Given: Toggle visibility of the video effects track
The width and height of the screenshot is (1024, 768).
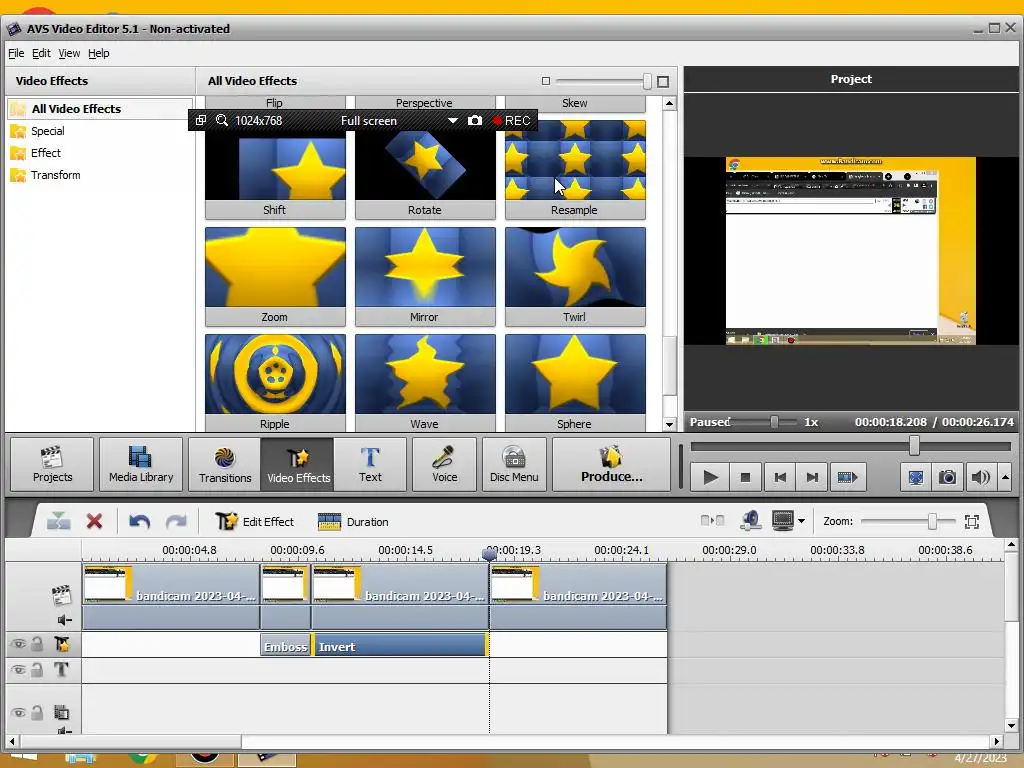Looking at the screenshot, I should tap(18, 644).
